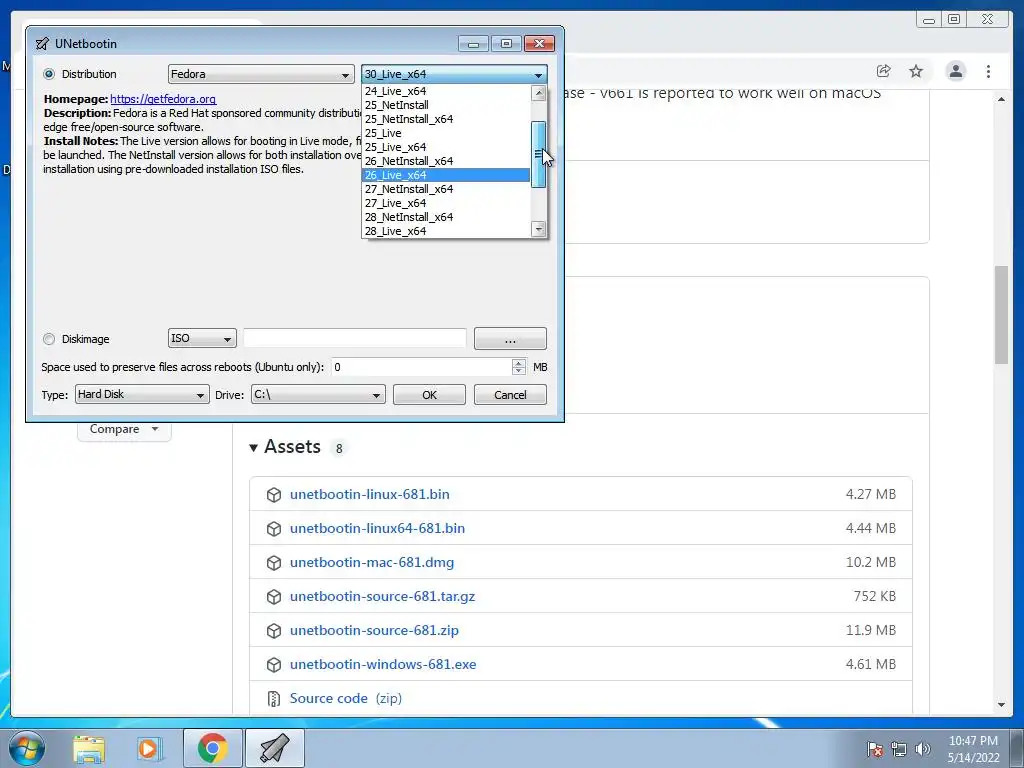The height and width of the screenshot is (768, 1024).
Task: Open Chrome three-dot menu
Action: (989, 71)
